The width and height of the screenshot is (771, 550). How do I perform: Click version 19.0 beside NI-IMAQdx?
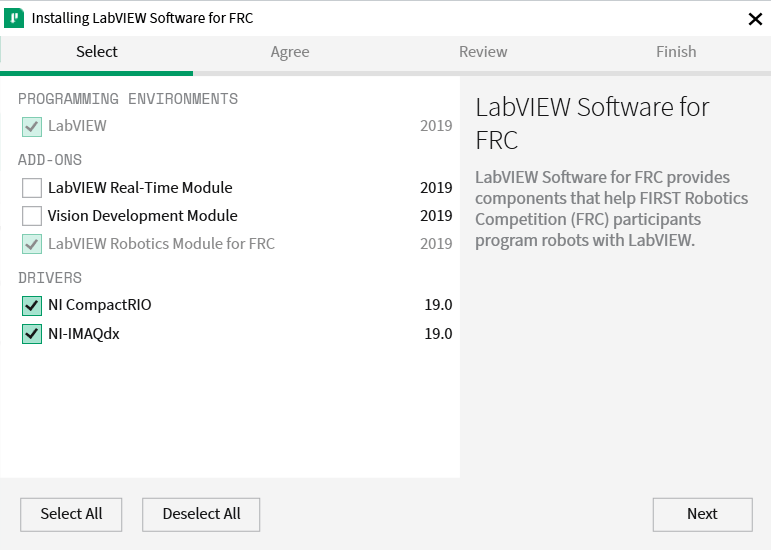pos(438,334)
